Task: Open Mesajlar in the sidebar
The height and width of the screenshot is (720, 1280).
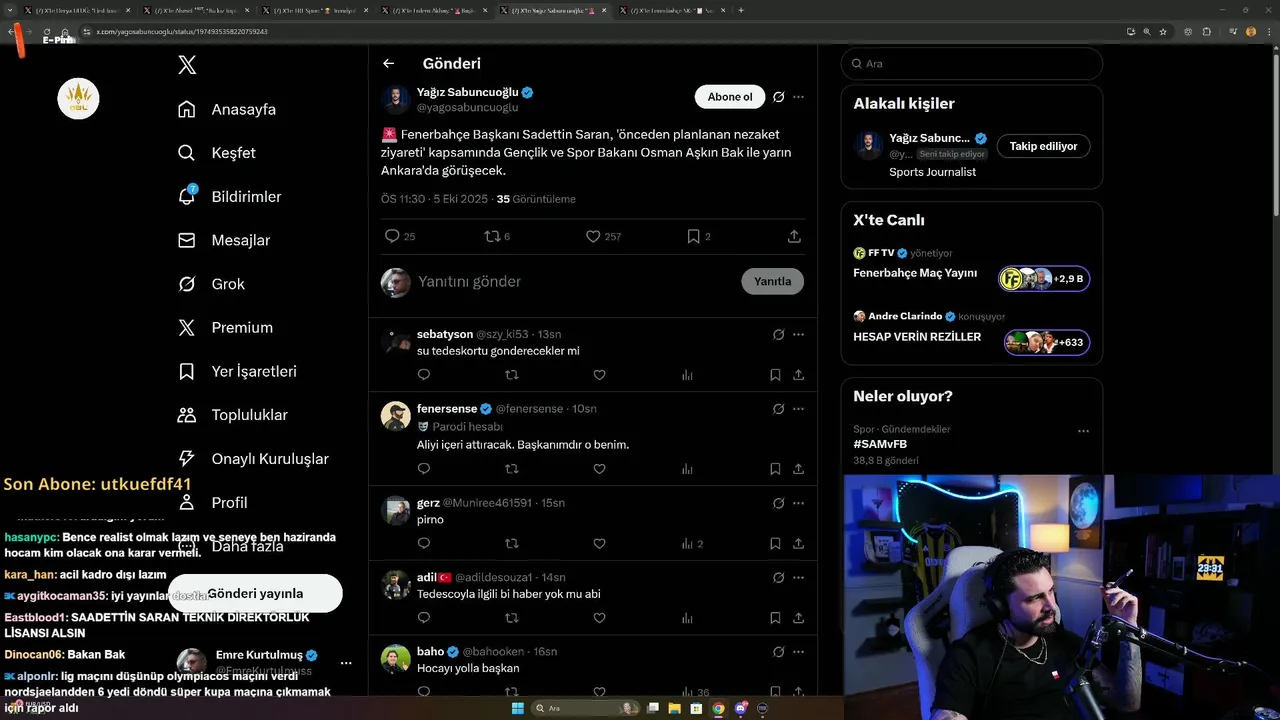Action: pyautogui.click(x=225, y=240)
